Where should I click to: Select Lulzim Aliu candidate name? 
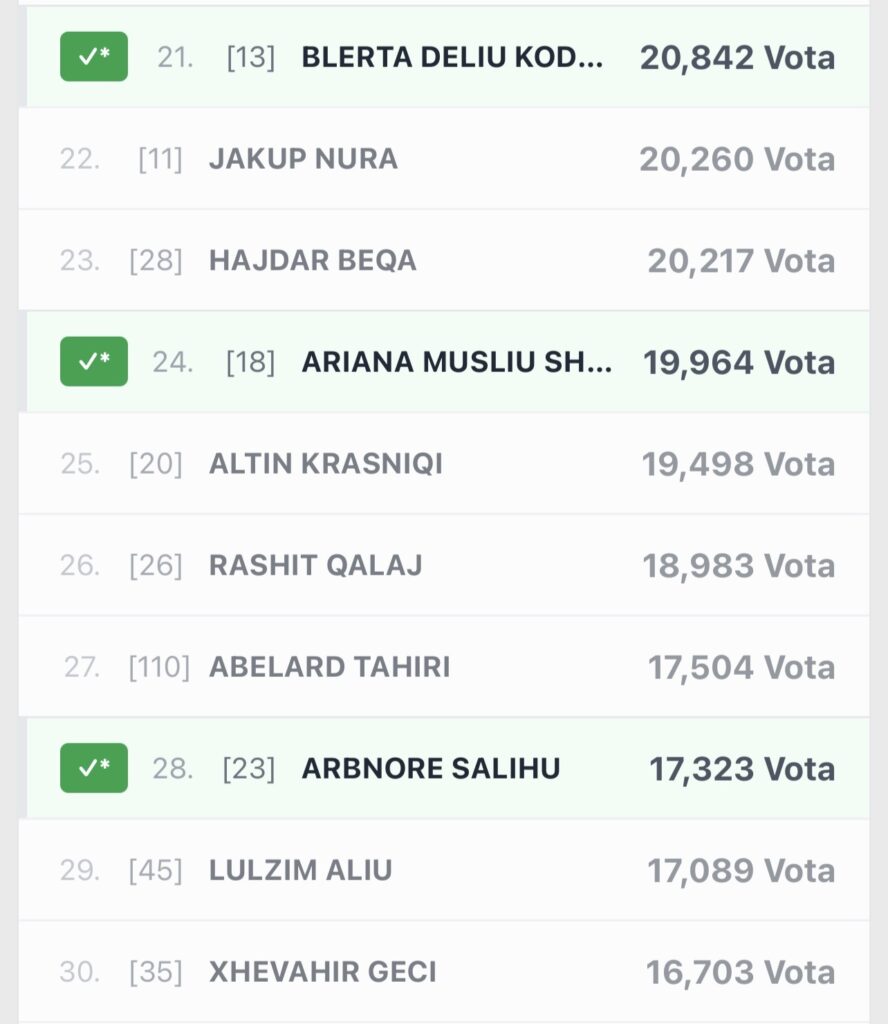click(x=300, y=870)
